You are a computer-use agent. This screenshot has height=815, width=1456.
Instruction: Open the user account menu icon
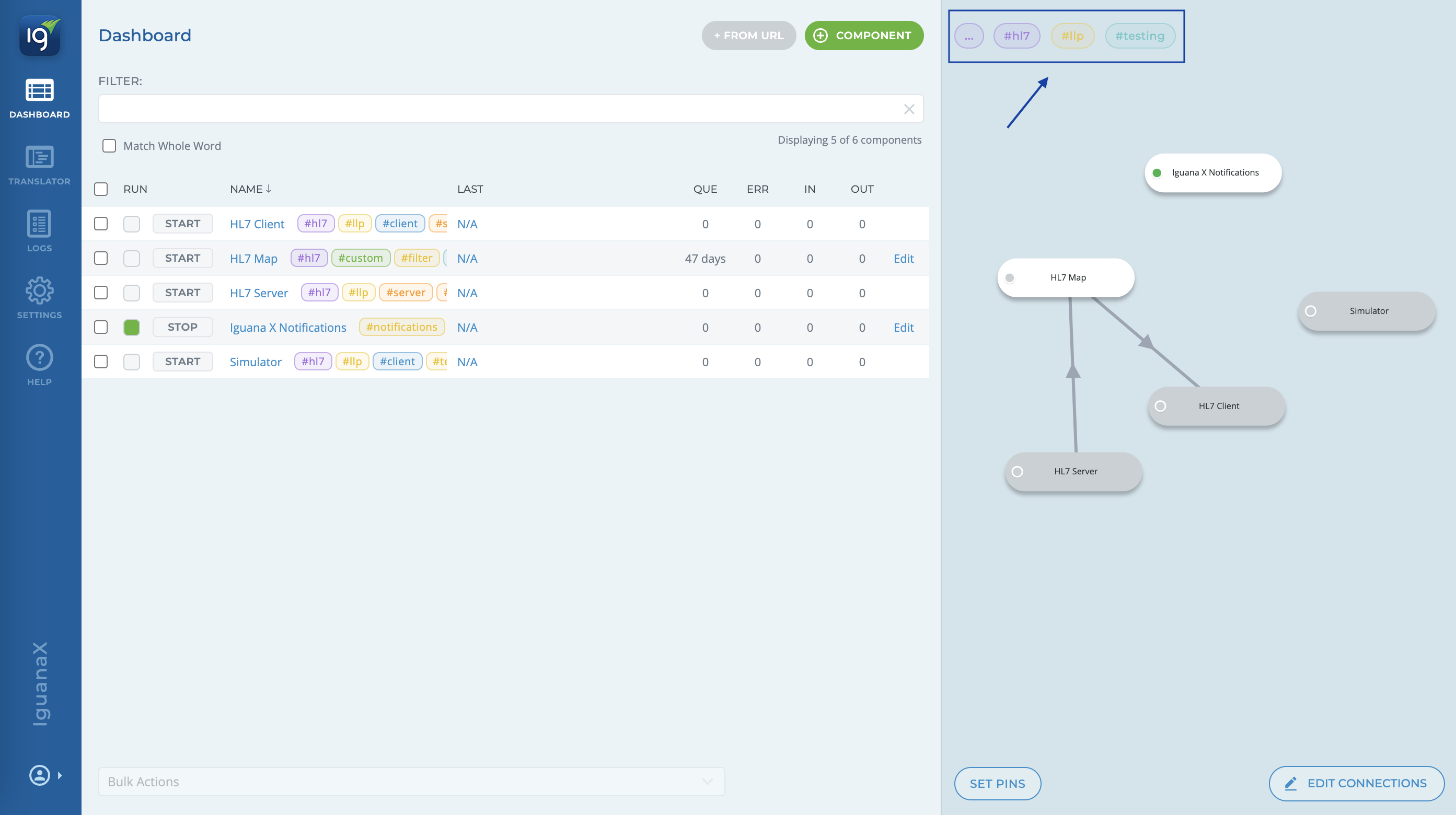(x=40, y=775)
